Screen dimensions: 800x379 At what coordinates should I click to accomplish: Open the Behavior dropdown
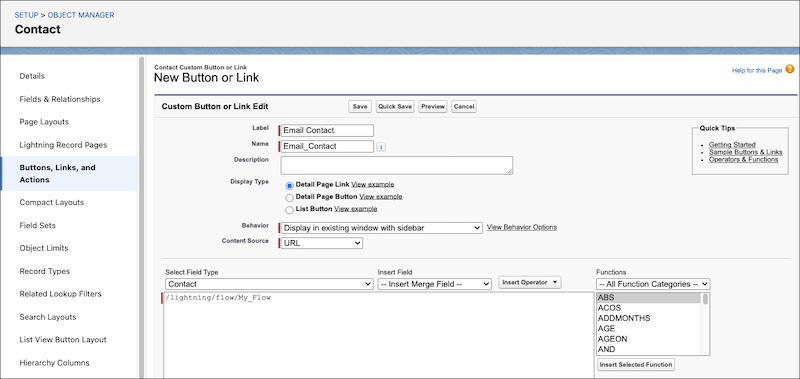click(x=381, y=228)
